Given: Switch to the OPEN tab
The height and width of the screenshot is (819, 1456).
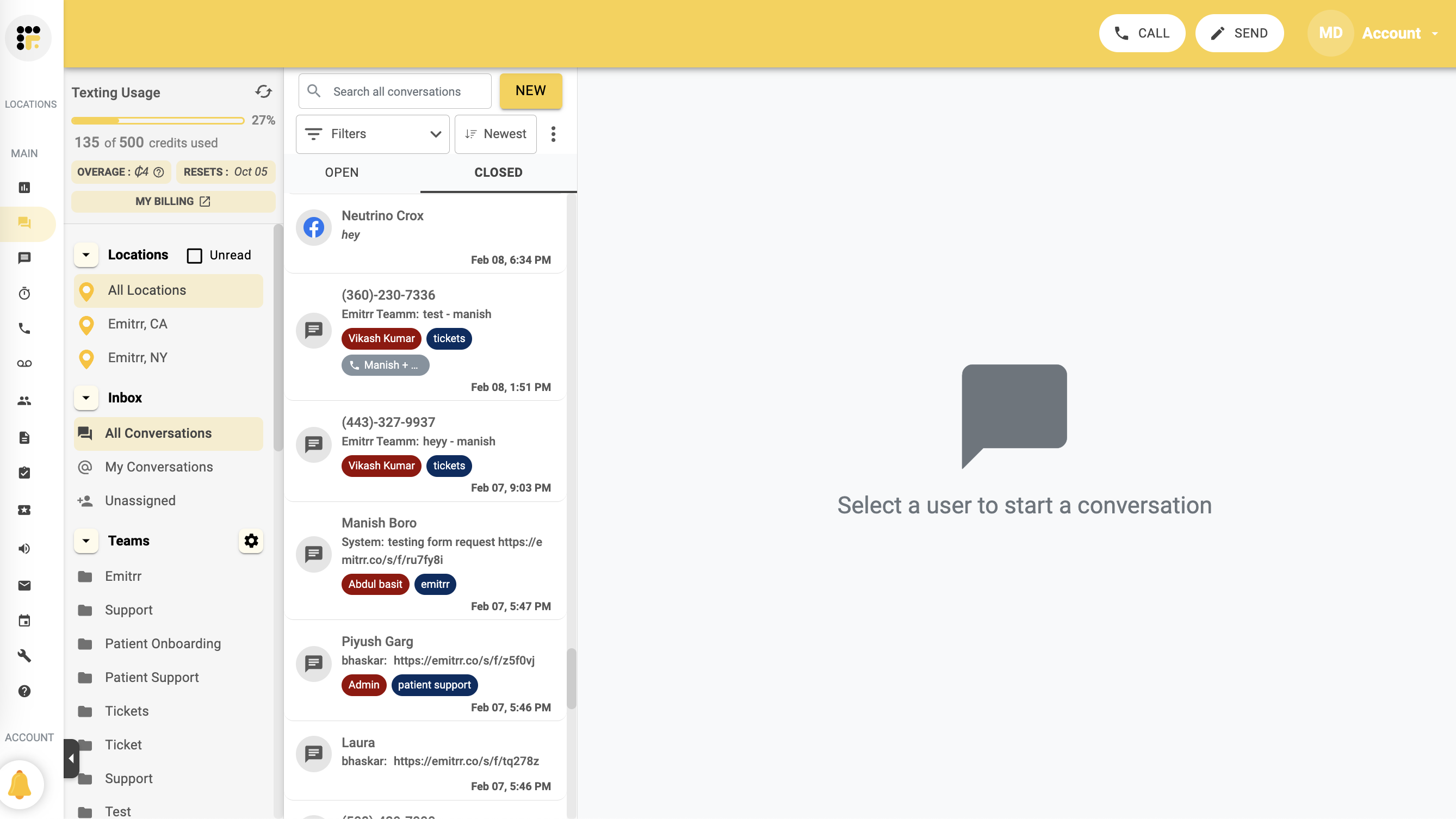Looking at the screenshot, I should 342,172.
